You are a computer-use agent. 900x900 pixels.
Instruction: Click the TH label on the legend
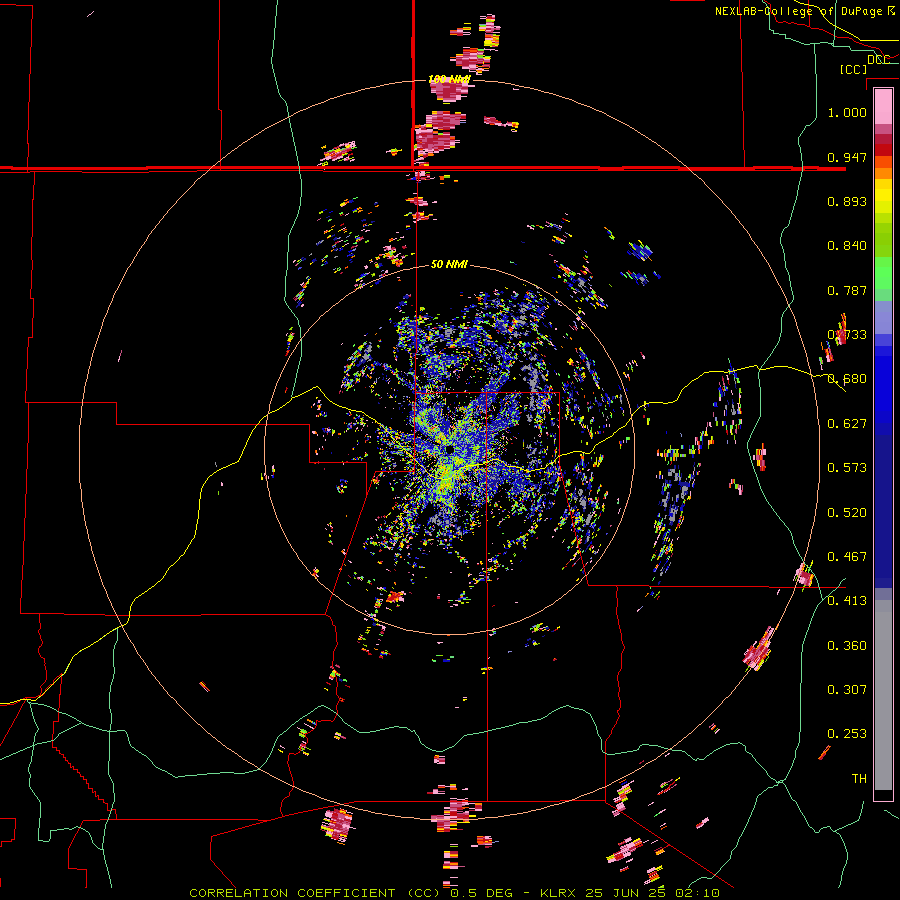click(859, 779)
